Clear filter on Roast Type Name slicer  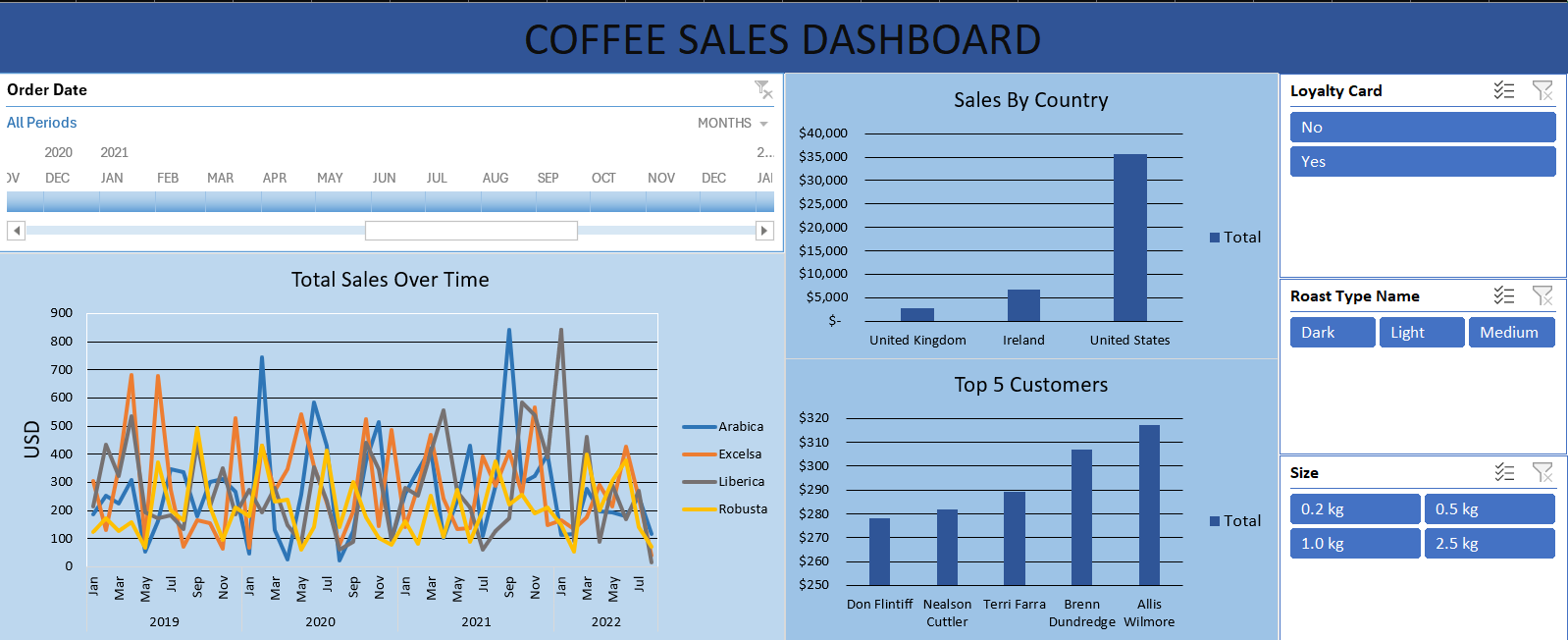pos(1542,295)
